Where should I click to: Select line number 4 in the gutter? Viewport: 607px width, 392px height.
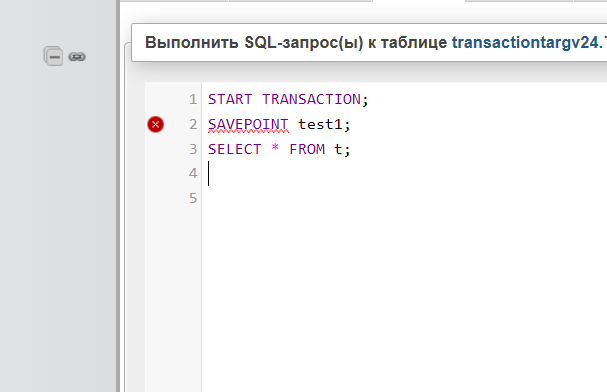coord(193,173)
